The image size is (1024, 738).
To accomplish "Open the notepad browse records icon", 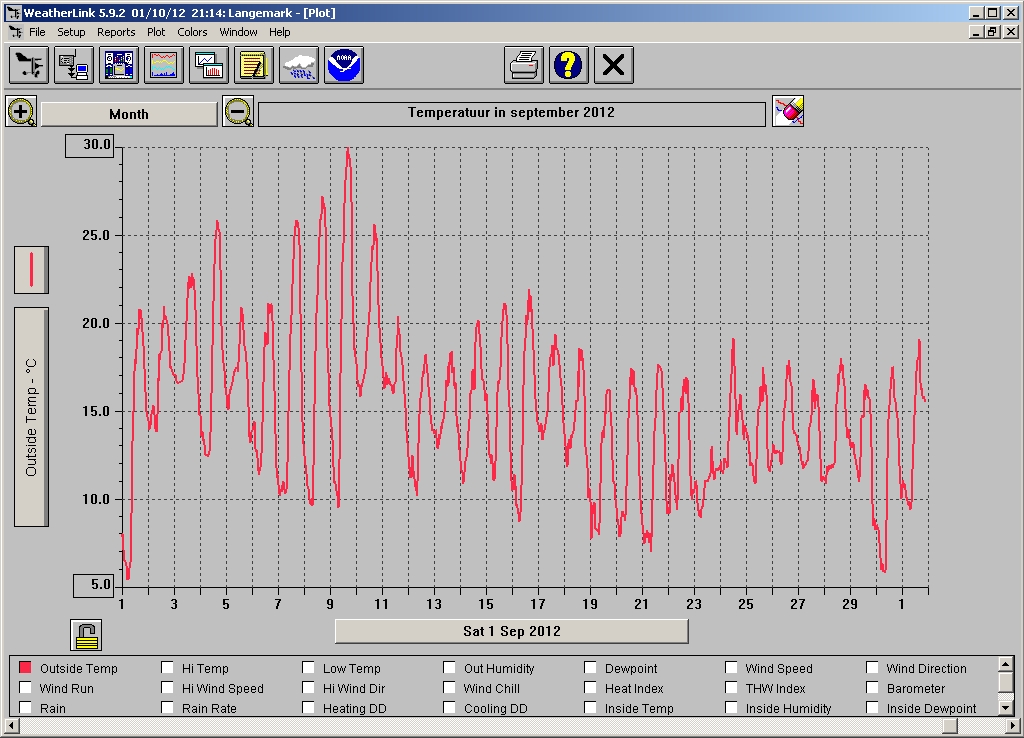I will [254, 65].
